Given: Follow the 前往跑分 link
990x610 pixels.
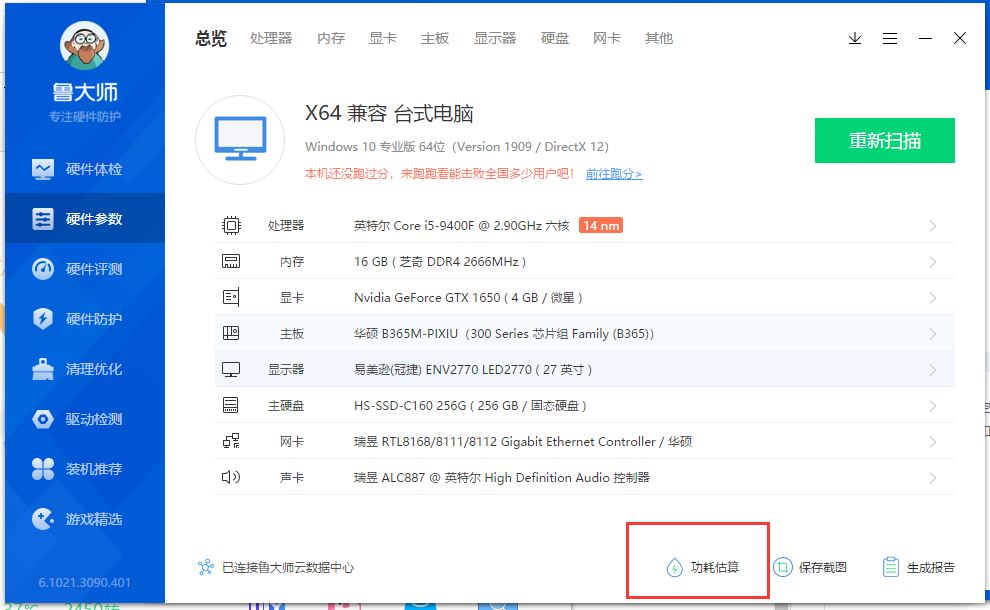Looking at the screenshot, I should tap(613, 174).
